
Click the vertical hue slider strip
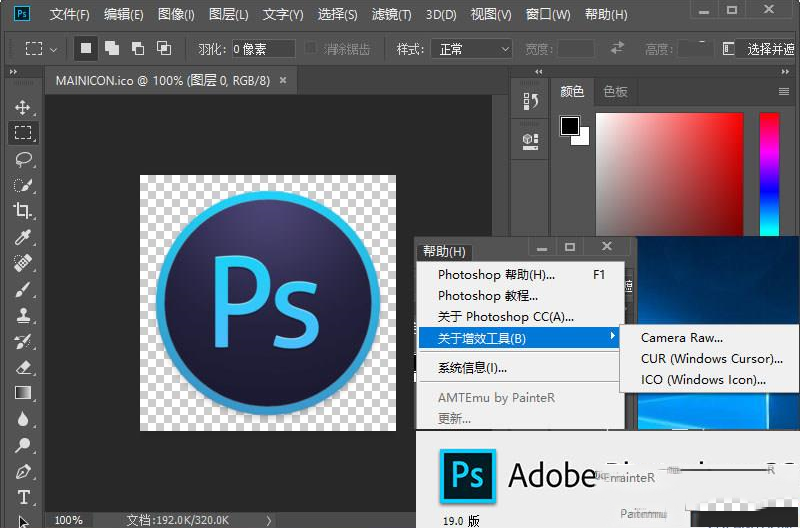click(x=769, y=174)
